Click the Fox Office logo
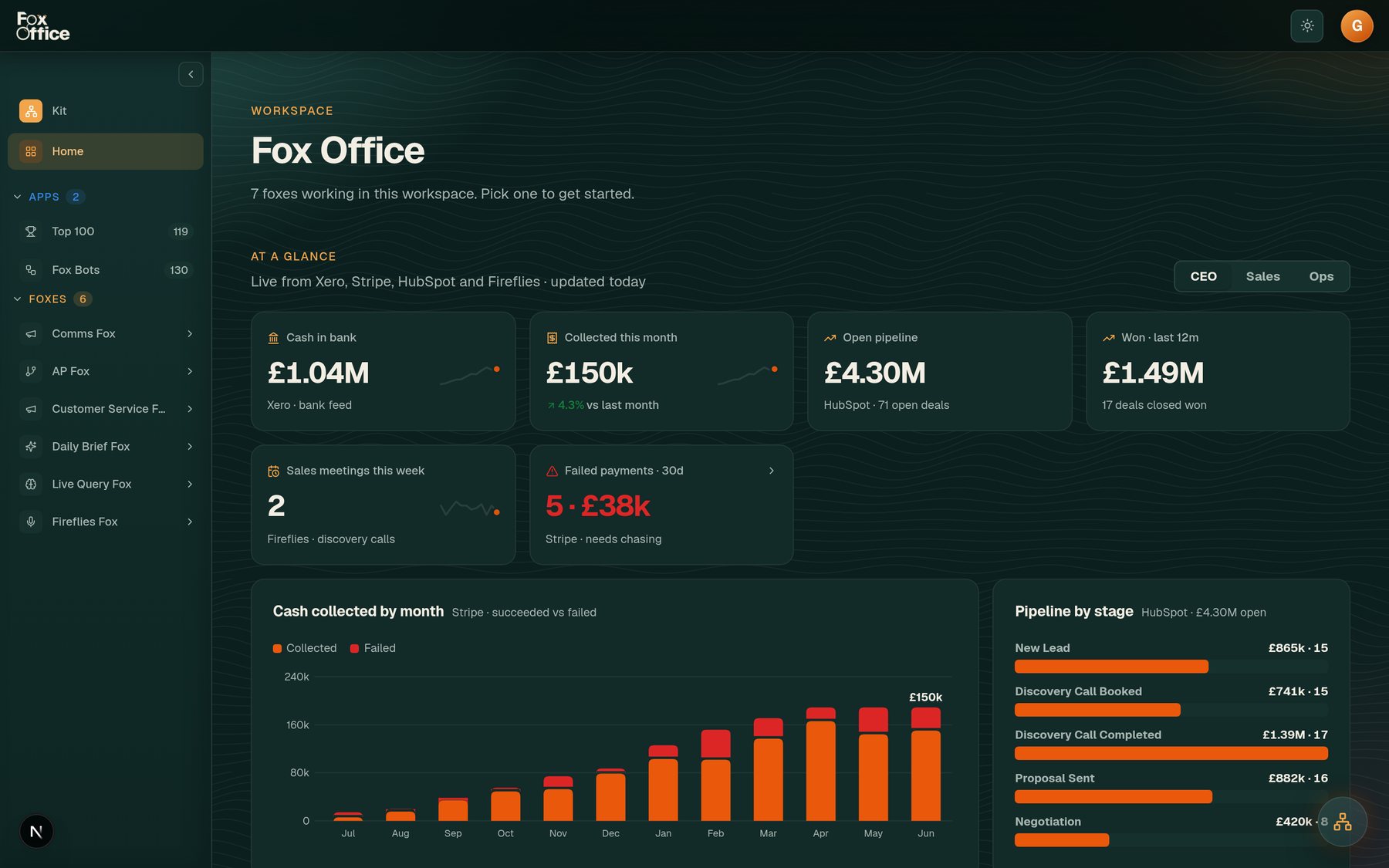Image resolution: width=1389 pixels, height=868 pixels. click(x=43, y=26)
